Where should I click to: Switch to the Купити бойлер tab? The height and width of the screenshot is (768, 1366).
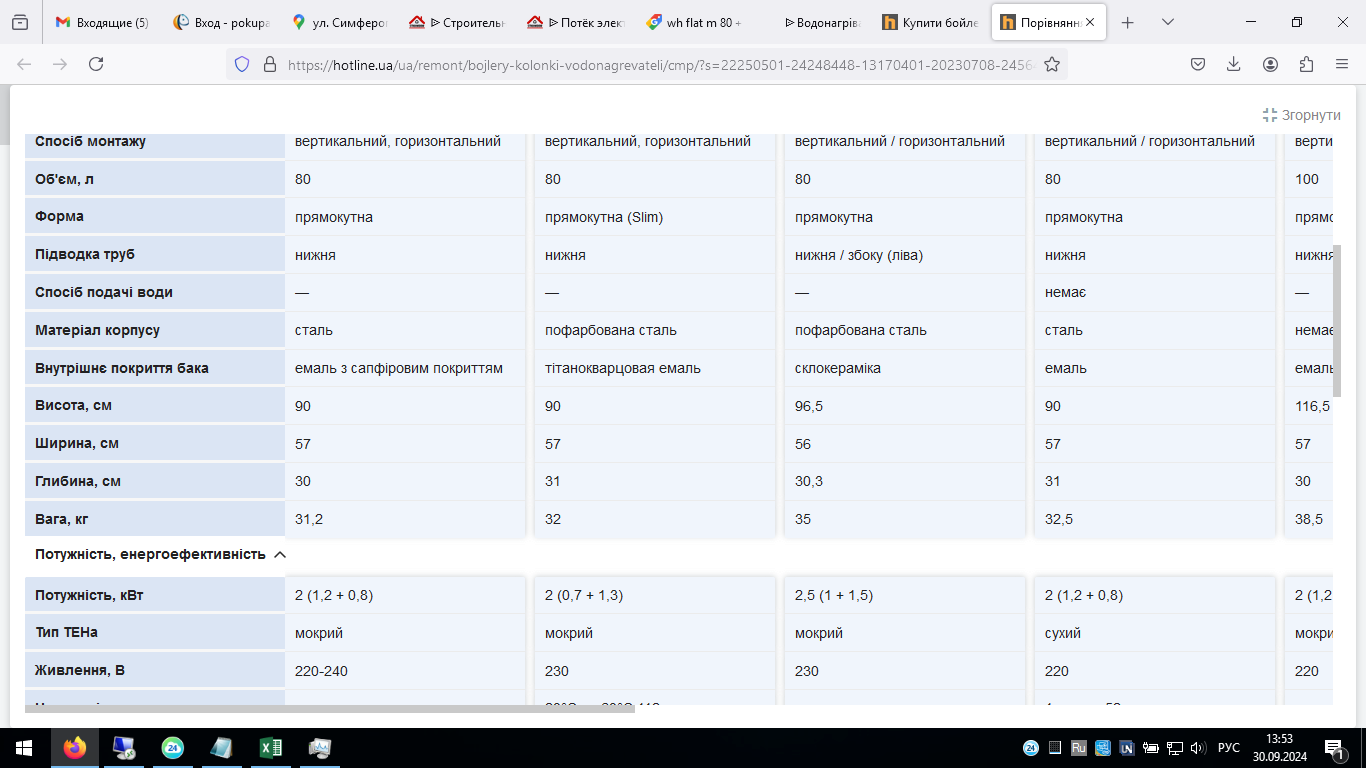(931, 22)
